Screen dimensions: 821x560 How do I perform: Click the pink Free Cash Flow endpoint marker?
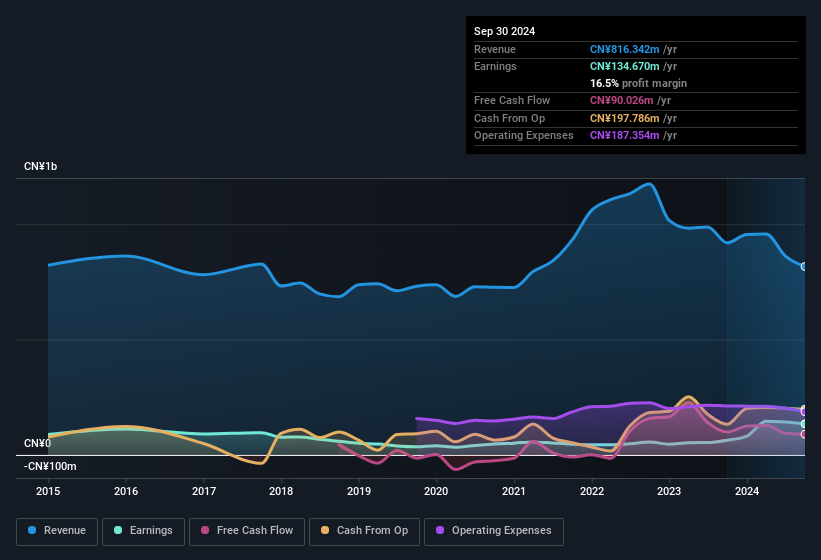pos(804,434)
